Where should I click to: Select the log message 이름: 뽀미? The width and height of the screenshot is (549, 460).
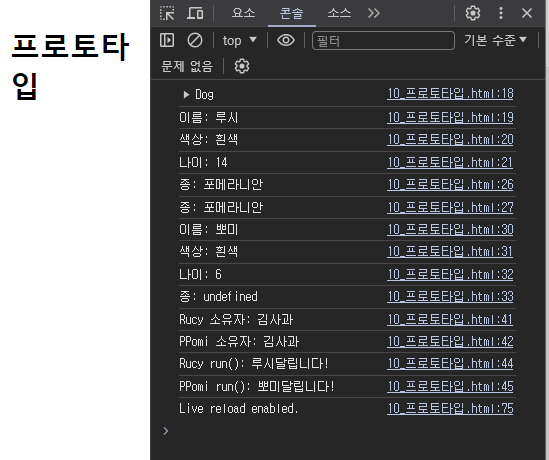pyautogui.click(x=209, y=230)
